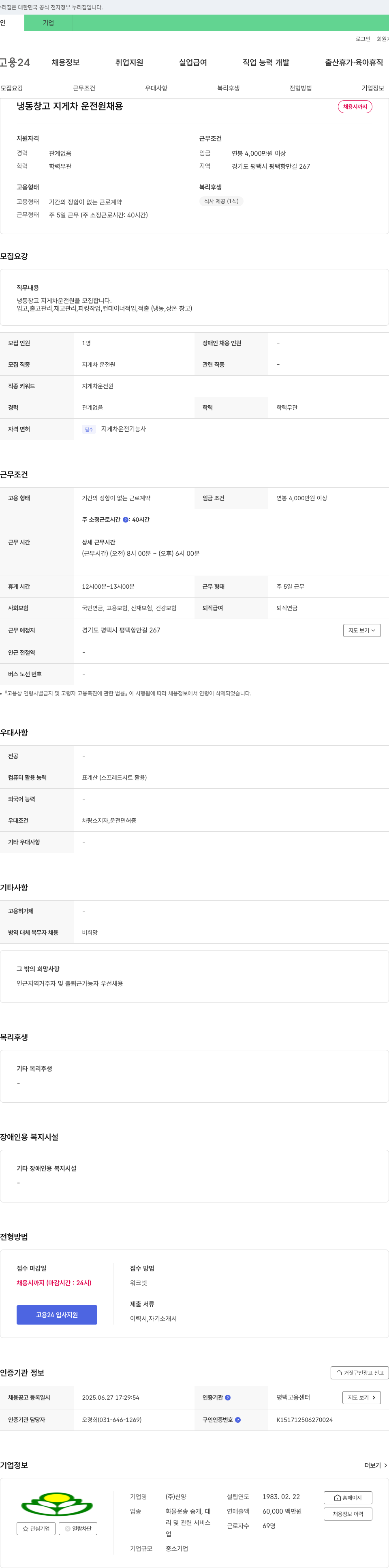Click the 열람차단 block button
The height and width of the screenshot is (1568, 389).
point(78,1528)
